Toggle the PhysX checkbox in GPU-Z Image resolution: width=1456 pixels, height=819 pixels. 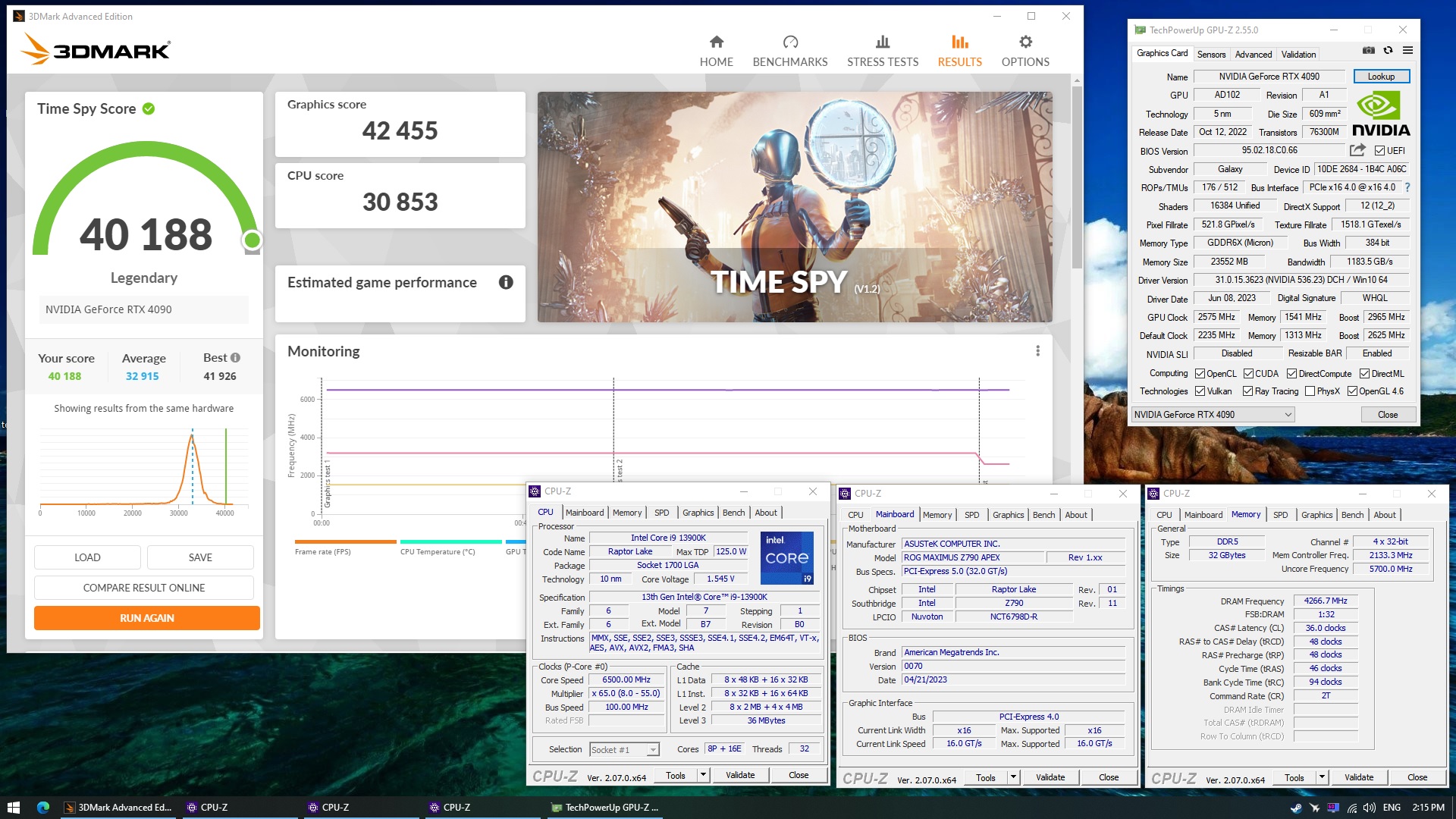1310,391
